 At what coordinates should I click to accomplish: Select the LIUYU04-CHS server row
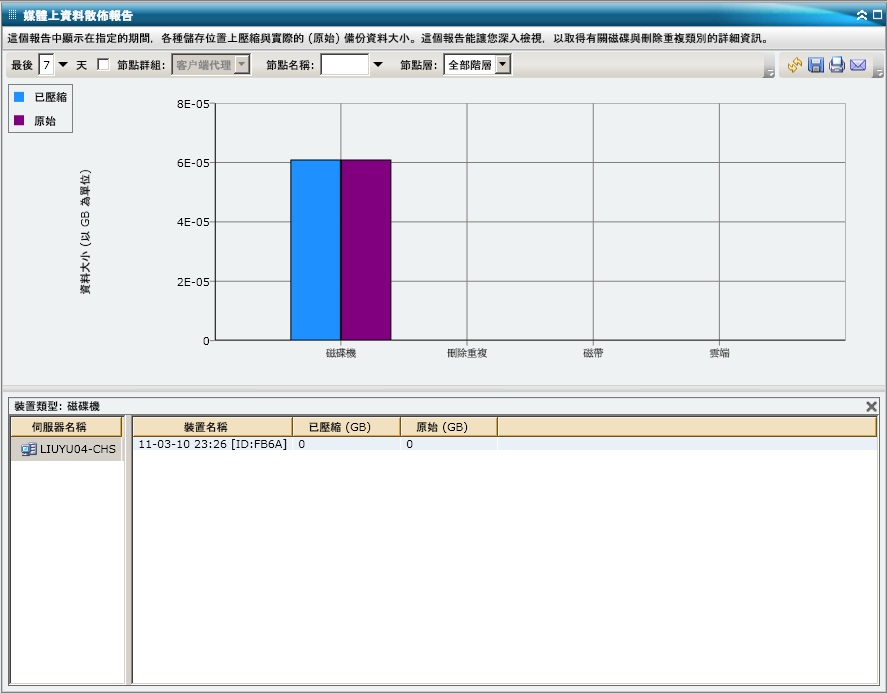click(x=67, y=449)
